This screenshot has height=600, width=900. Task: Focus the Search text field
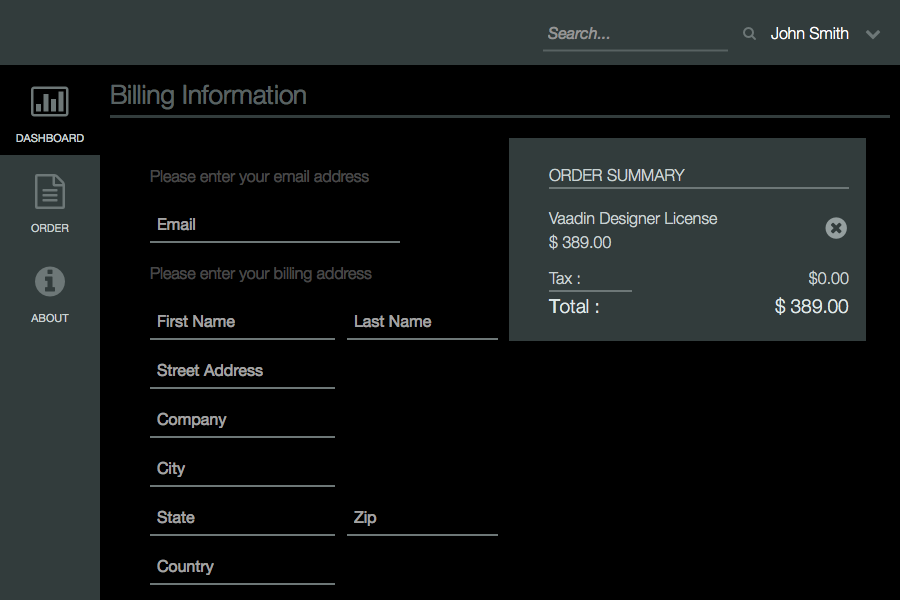pos(634,34)
